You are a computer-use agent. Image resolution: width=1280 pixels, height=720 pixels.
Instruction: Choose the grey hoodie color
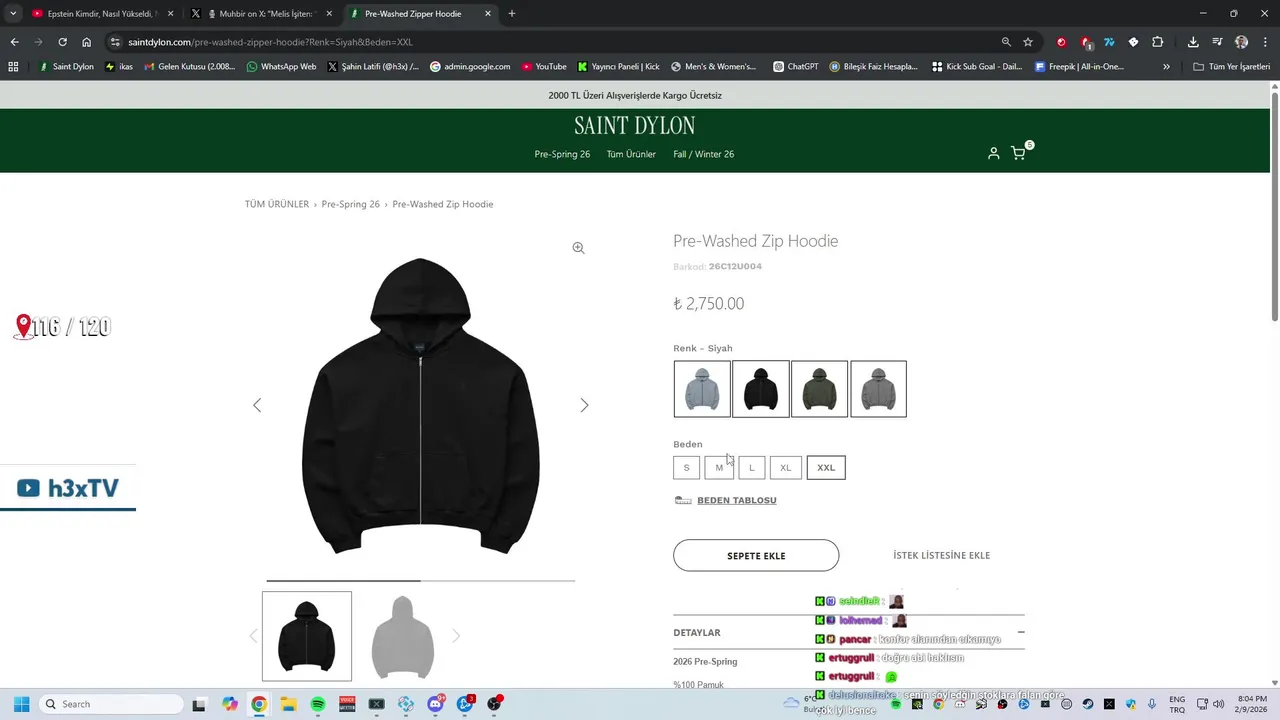click(x=878, y=389)
